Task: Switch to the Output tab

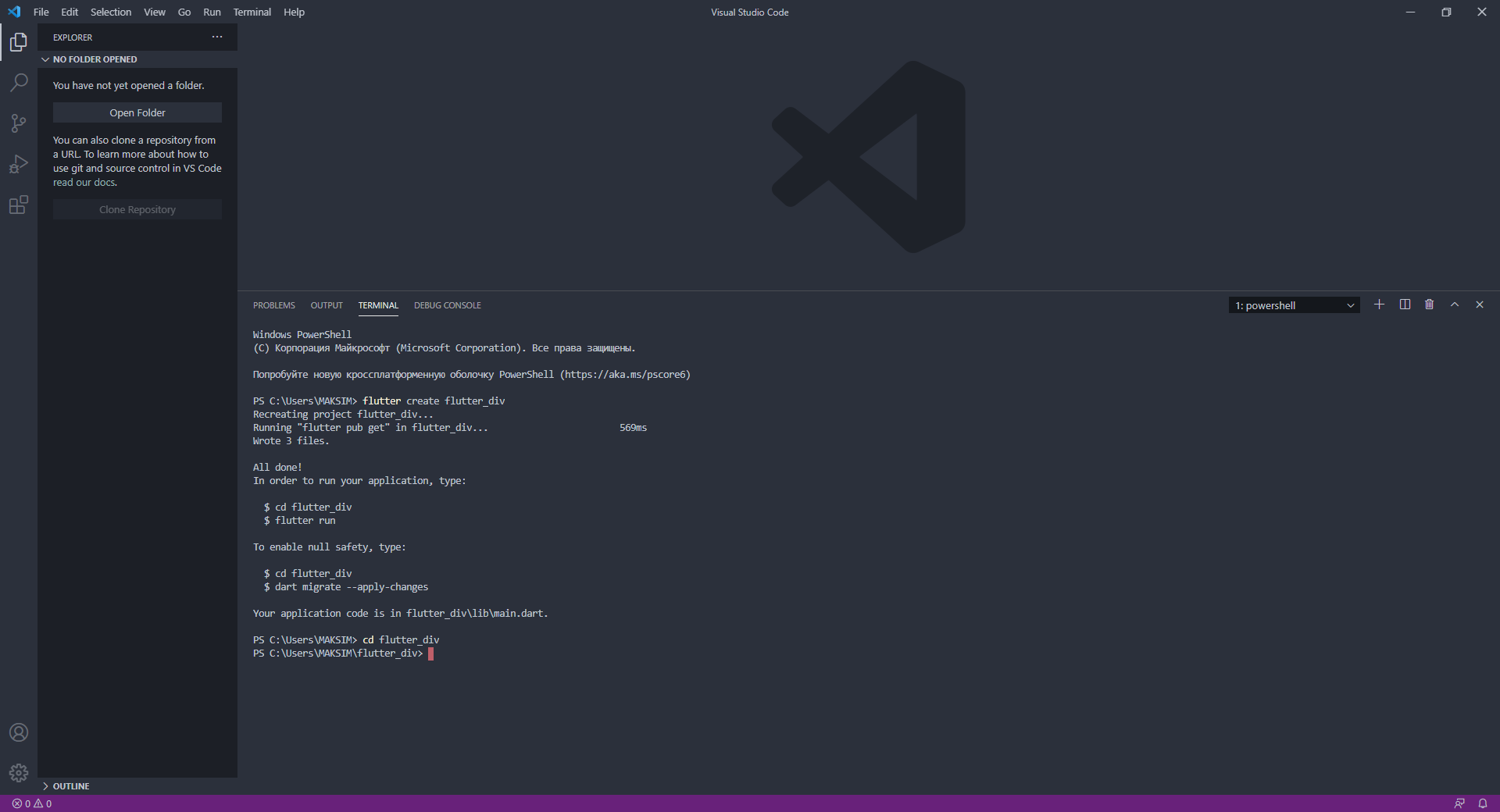Action: (x=327, y=305)
